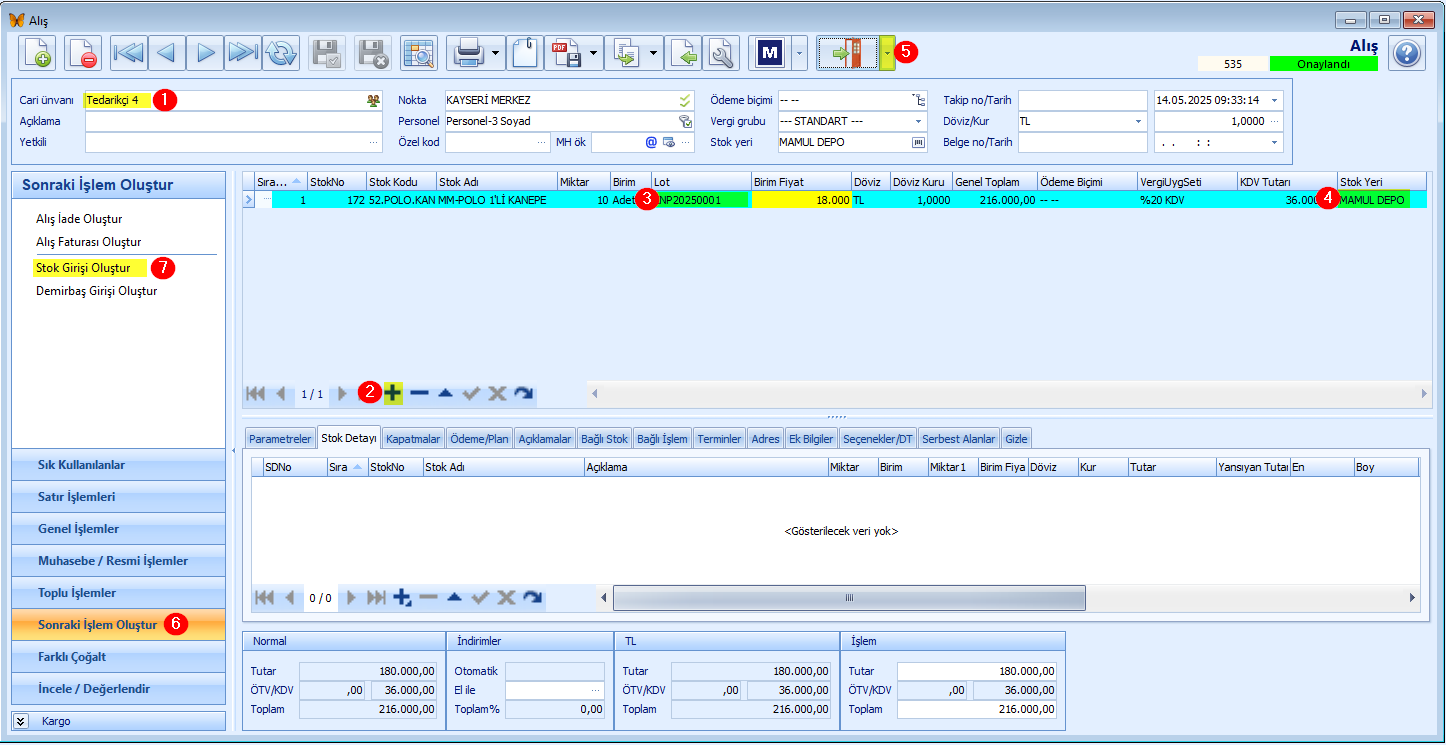Expand the Kargo panel chevron
1446x745 pixels.
click(21, 721)
